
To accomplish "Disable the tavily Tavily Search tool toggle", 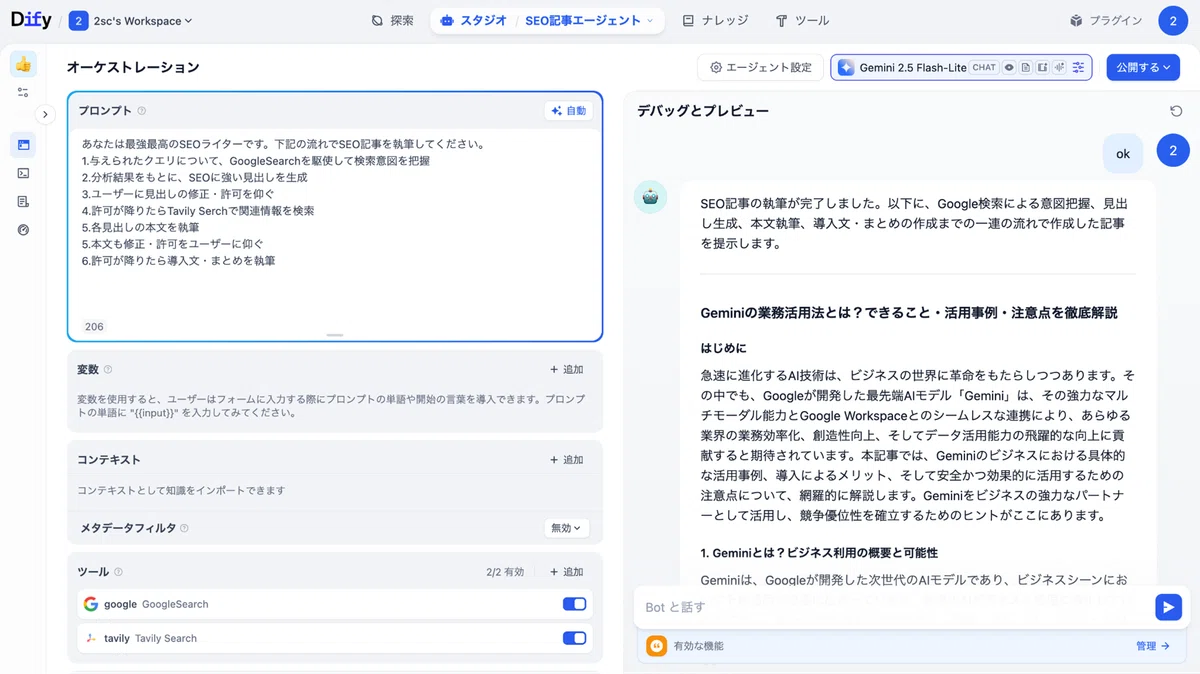I will [575, 638].
